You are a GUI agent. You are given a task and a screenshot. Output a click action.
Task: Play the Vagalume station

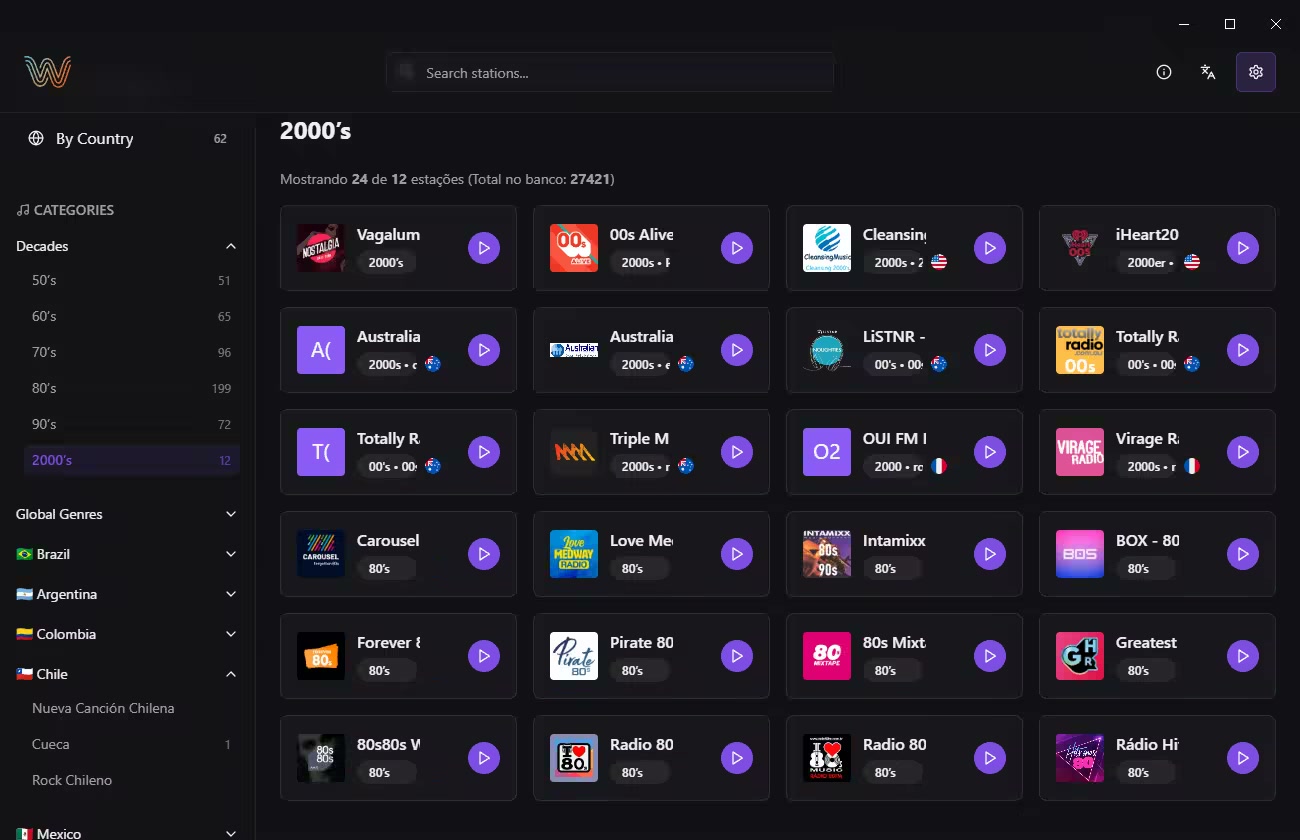pos(484,248)
